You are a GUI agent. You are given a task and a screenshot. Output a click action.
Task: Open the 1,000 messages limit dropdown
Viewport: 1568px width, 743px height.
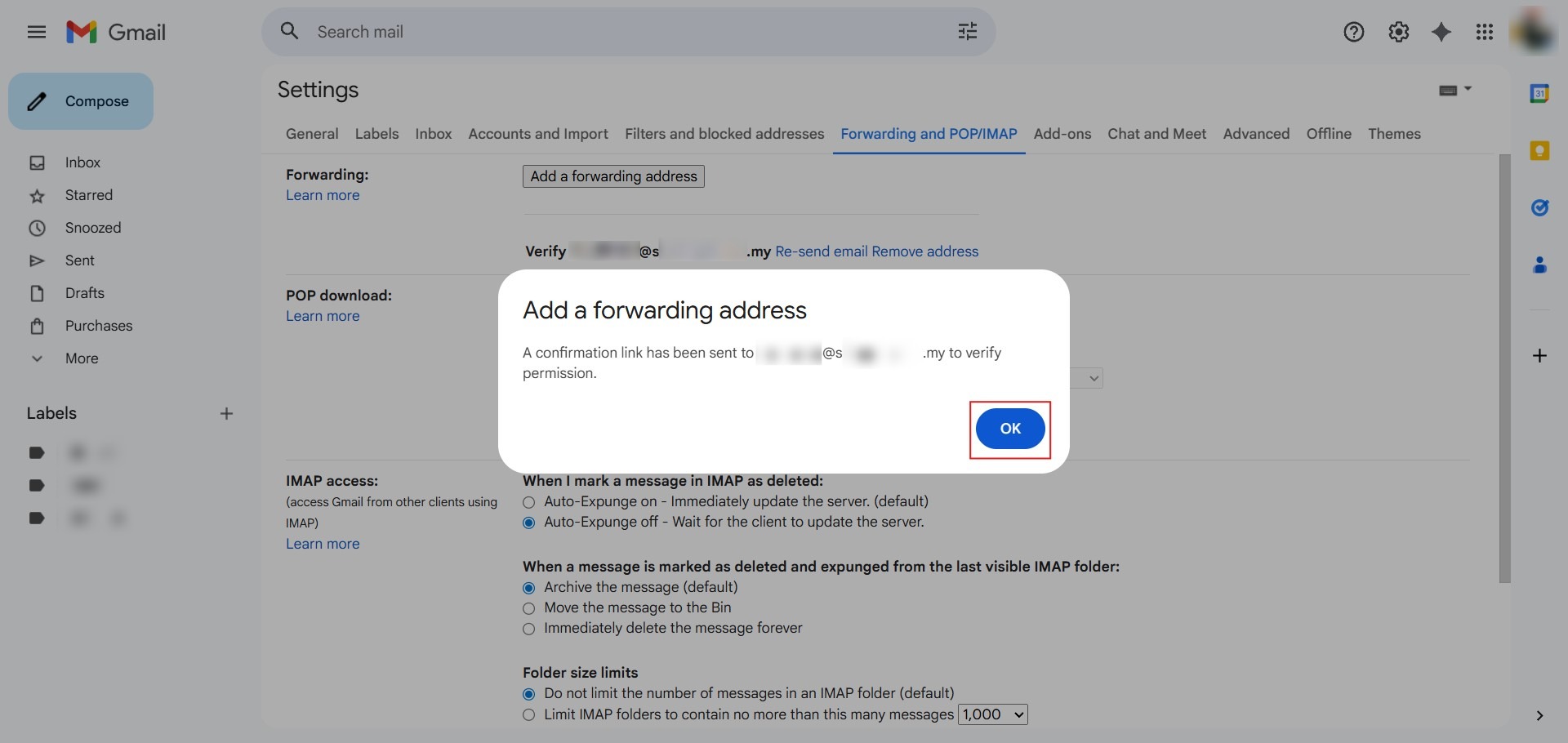[x=992, y=714]
